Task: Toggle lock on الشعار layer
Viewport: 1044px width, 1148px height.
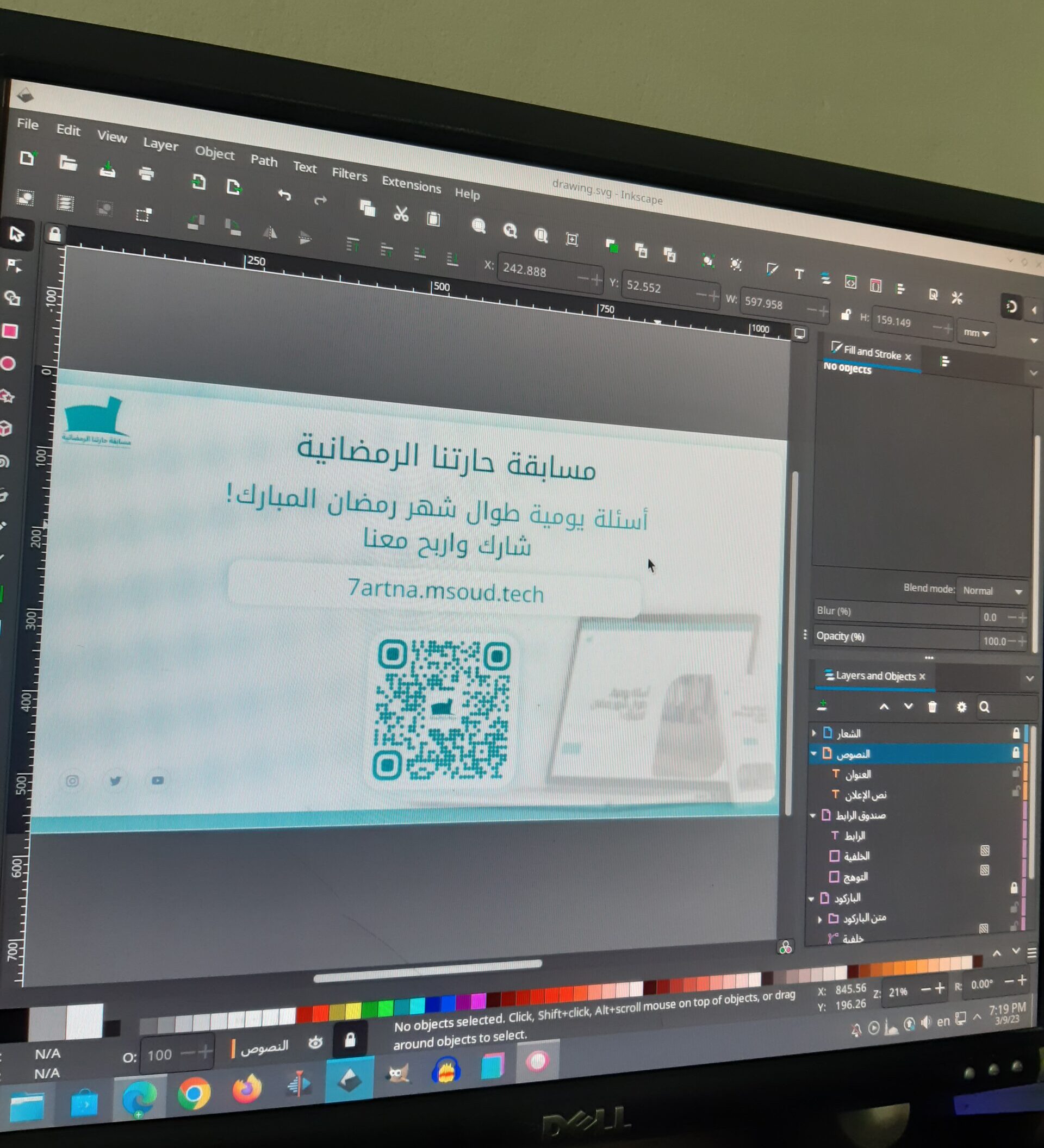Action: click(1016, 733)
